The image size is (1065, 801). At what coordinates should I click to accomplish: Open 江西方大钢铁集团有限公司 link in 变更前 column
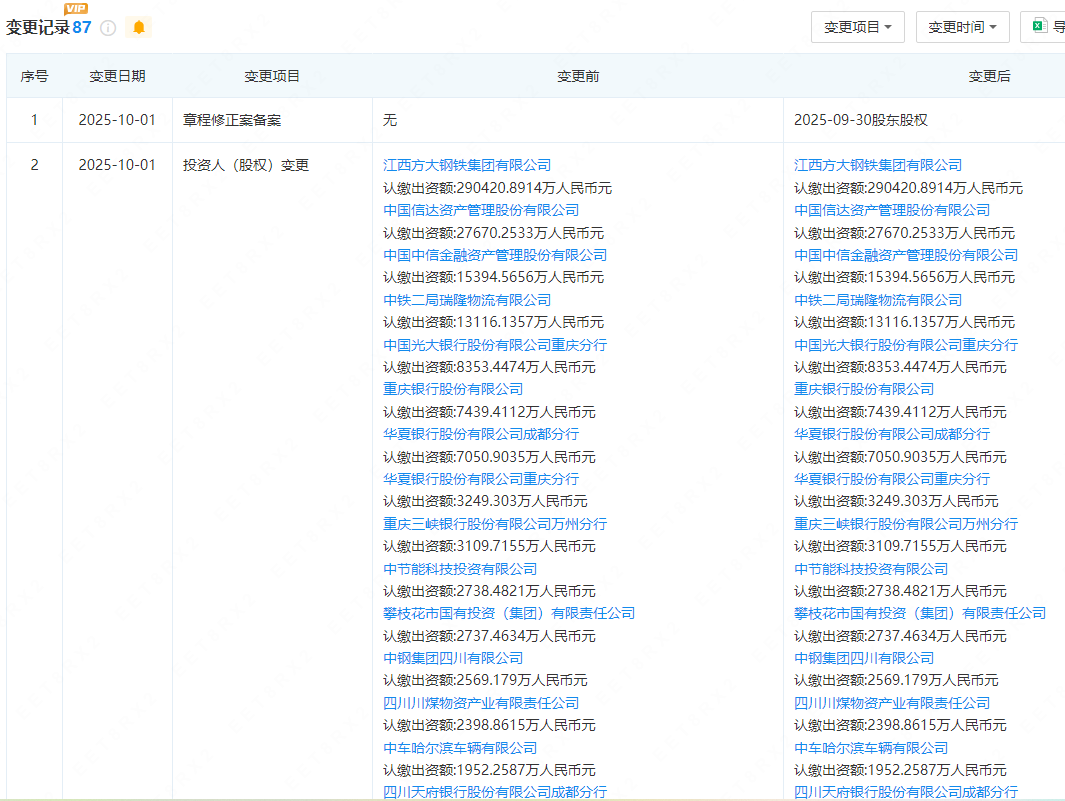pos(467,165)
